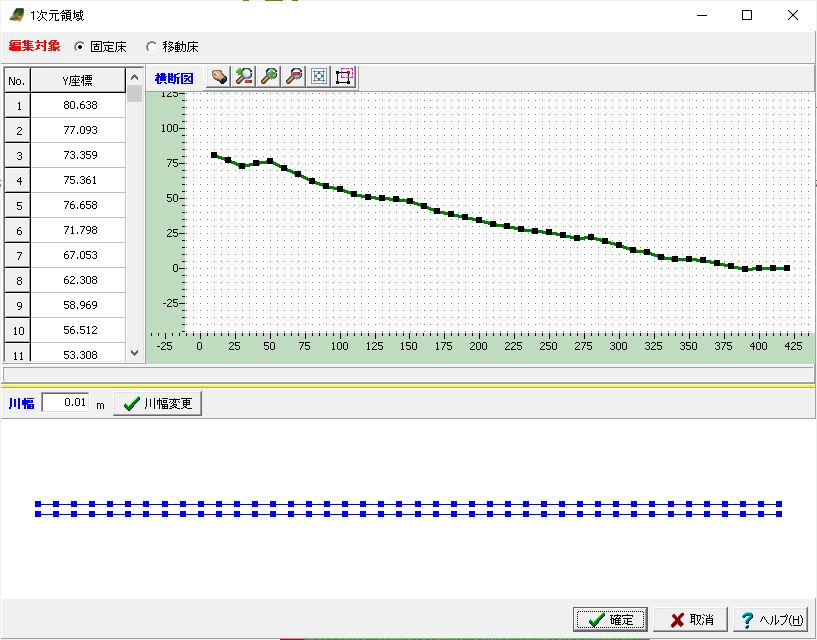Click the Y座標 column header
This screenshot has height=640, width=817.
pos(78,81)
